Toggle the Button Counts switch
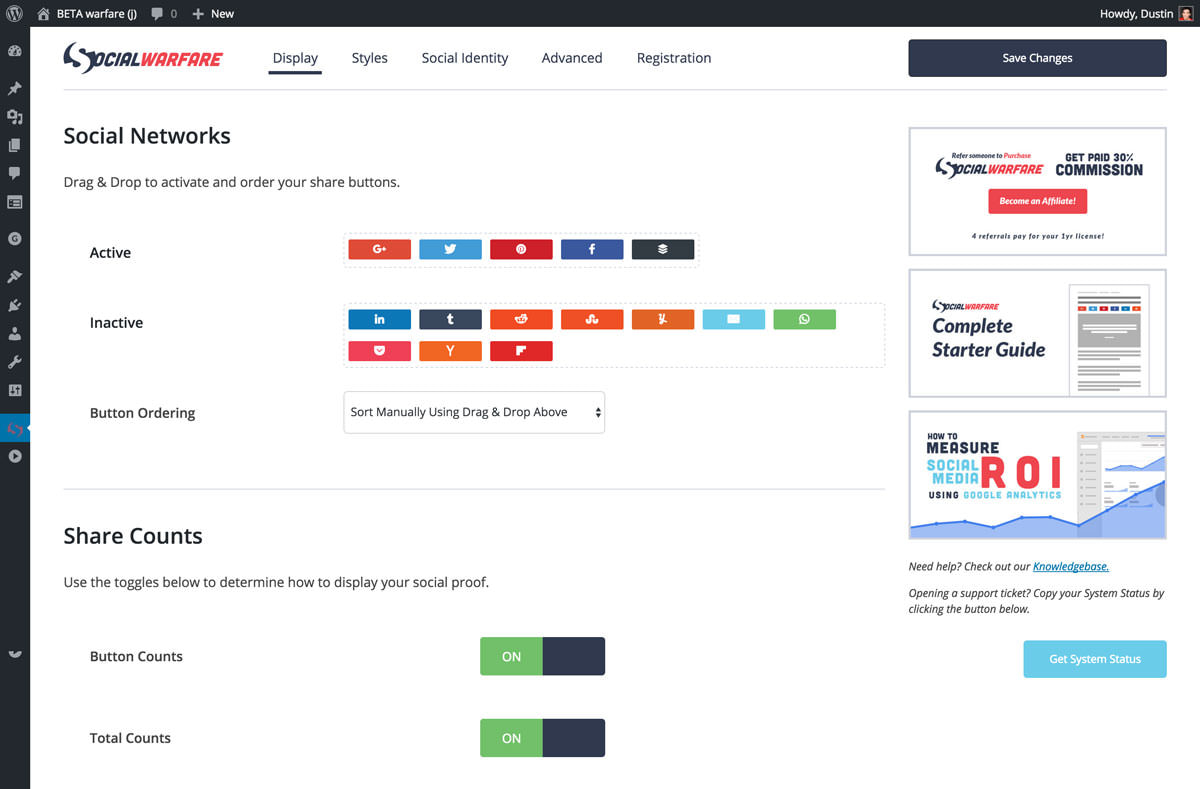1200x789 pixels. click(x=542, y=656)
